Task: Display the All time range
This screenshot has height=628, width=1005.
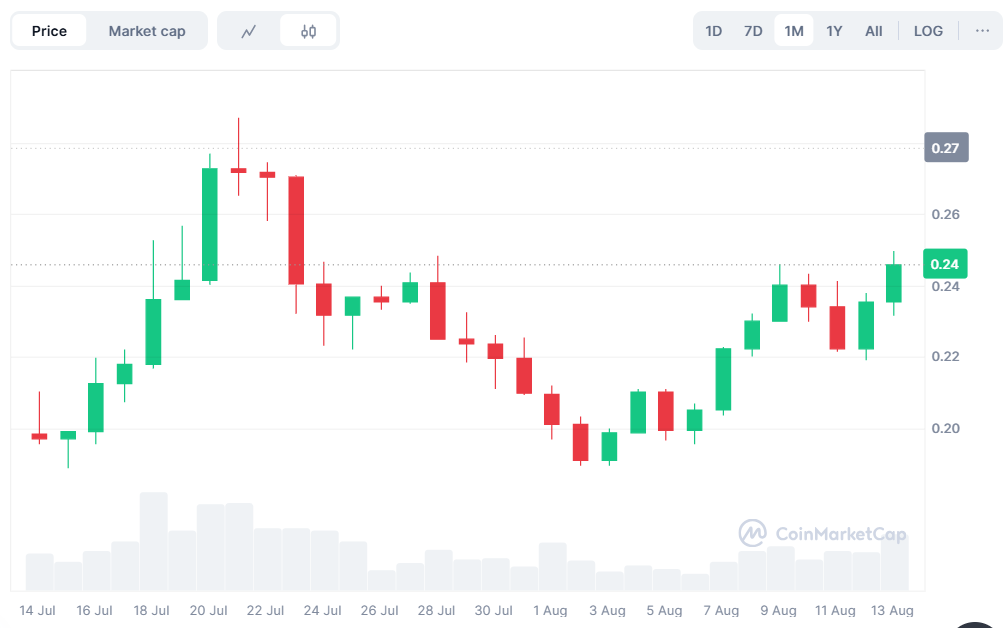Action: (x=874, y=31)
